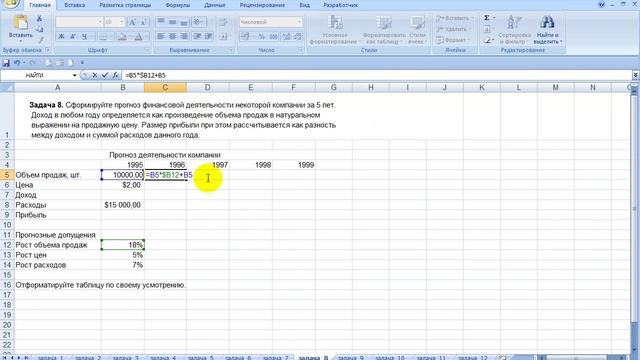Click the Decrease Font Size icon

click(143, 22)
